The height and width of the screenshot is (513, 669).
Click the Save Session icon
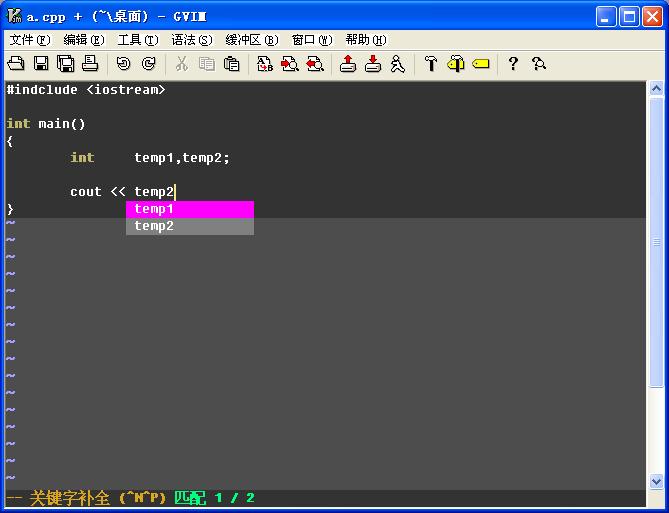pyautogui.click(x=373, y=64)
